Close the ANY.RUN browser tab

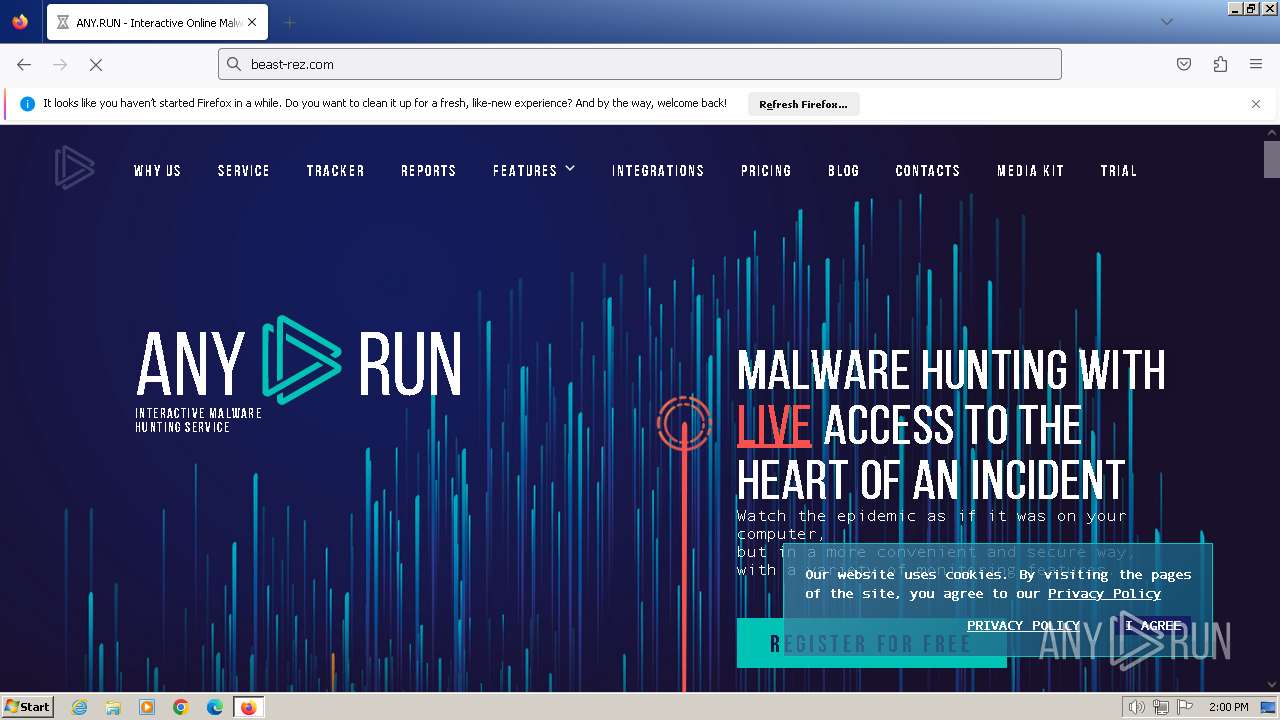pos(252,22)
